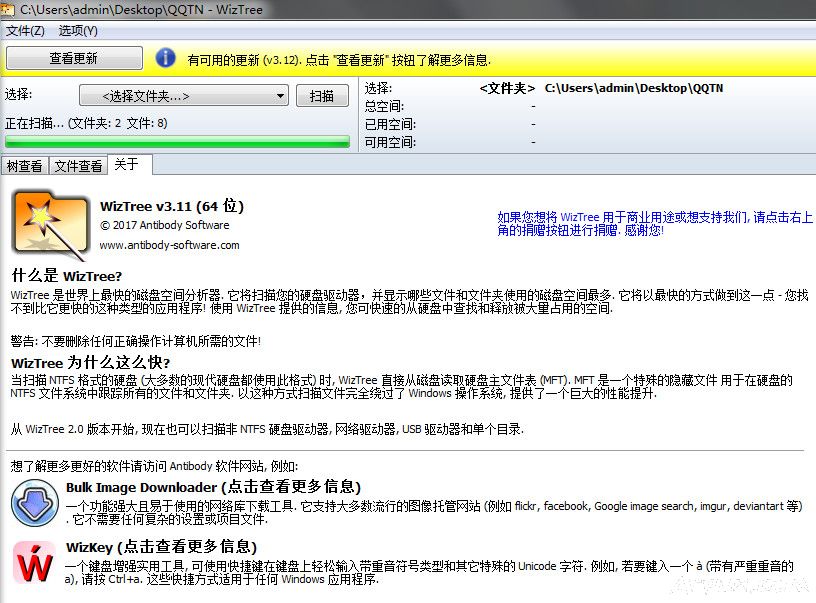Click the red WizKey icon
The width and height of the screenshot is (816, 603).
[36, 564]
